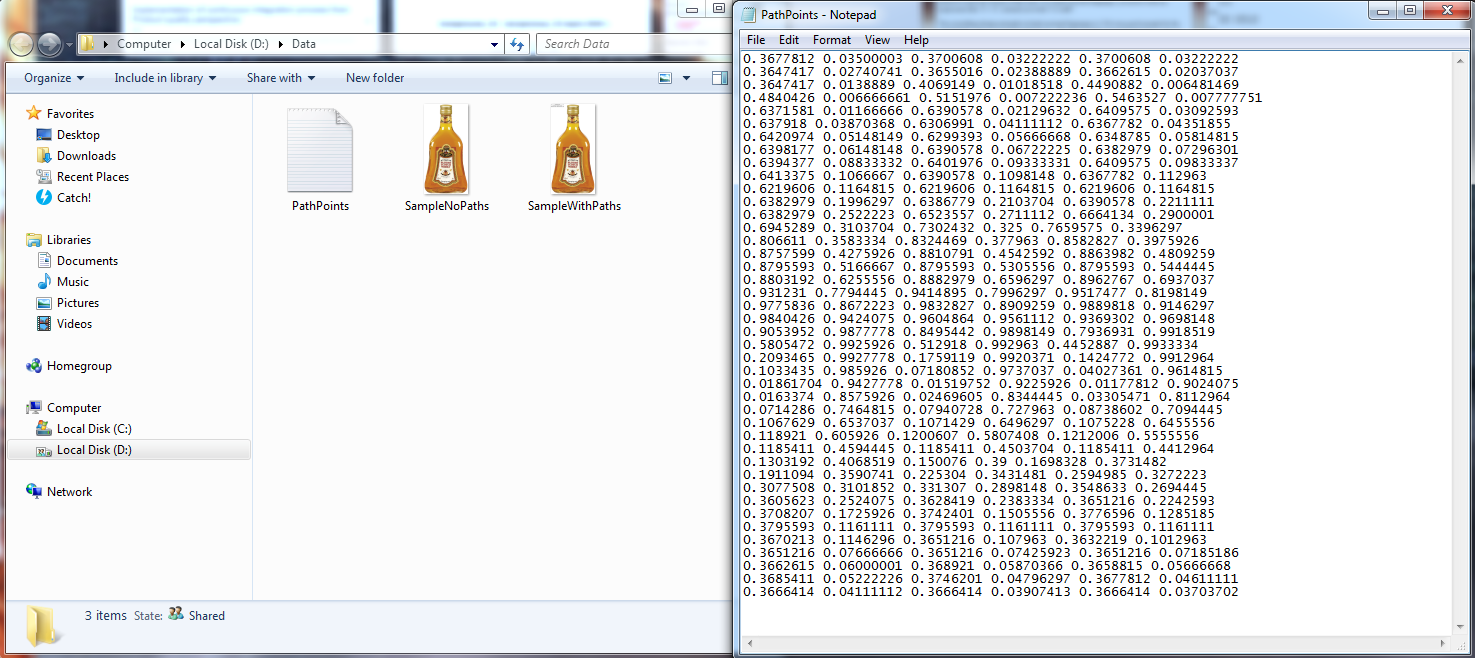Click the New folder button
This screenshot has width=1475, height=658.
375,78
